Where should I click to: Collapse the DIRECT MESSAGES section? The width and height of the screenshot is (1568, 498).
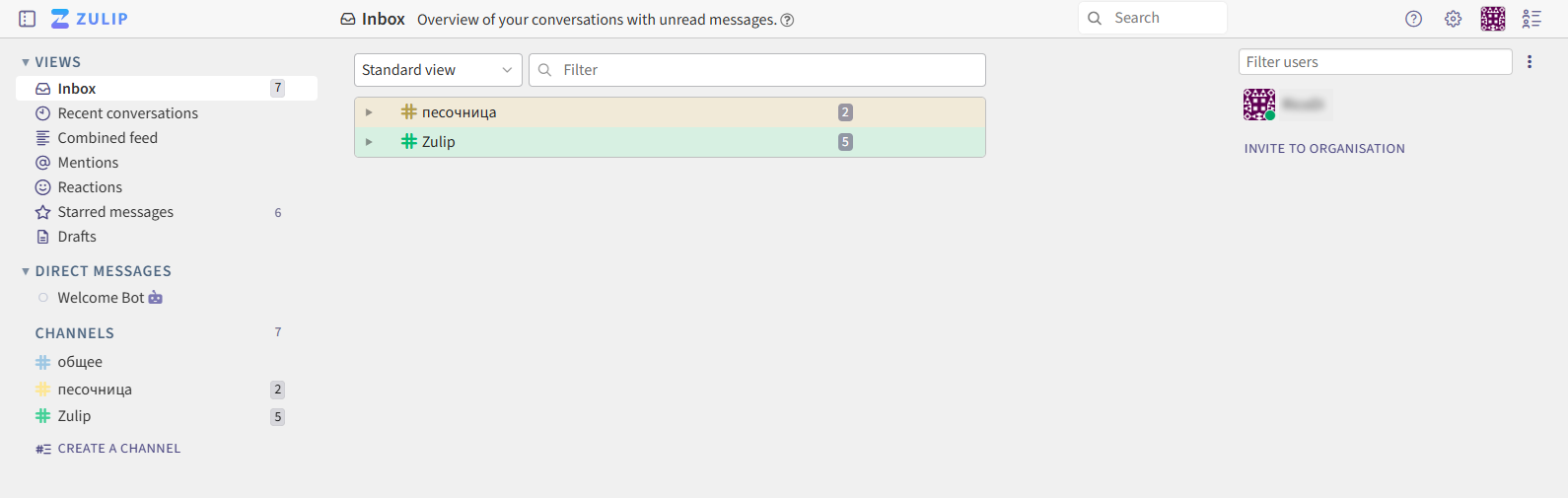click(x=26, y=271)
